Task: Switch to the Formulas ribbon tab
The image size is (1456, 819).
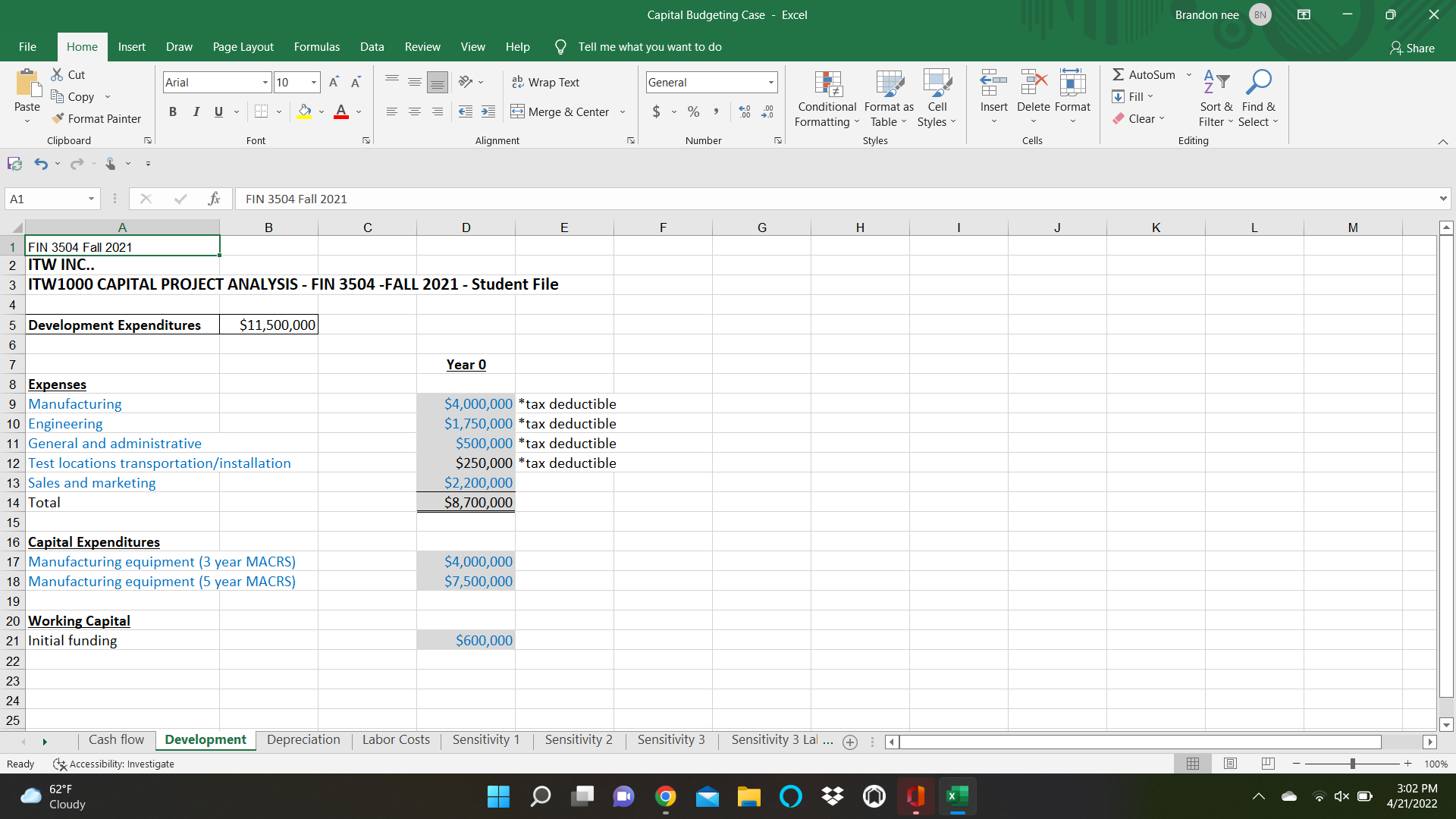Action: coord(316,47)
